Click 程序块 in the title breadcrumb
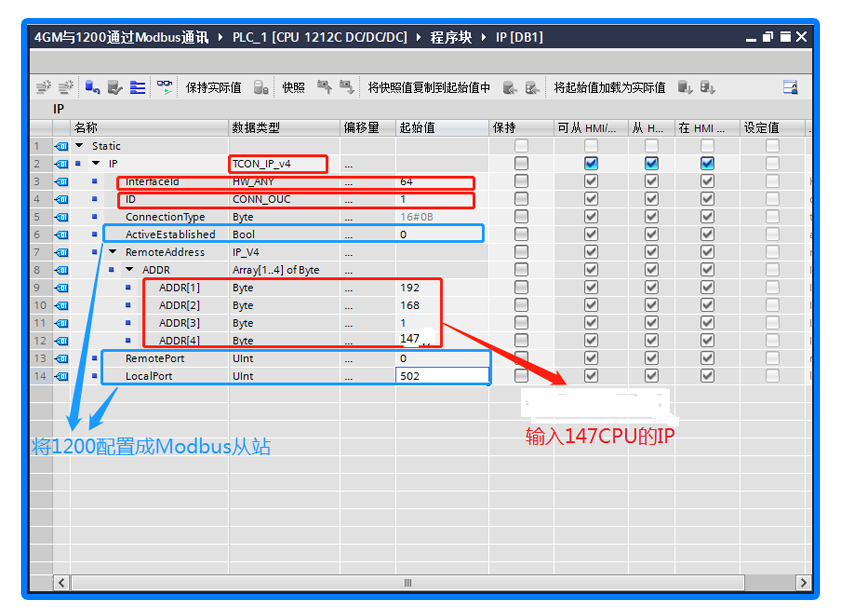 pyautogui.click(x=451, y=37)
